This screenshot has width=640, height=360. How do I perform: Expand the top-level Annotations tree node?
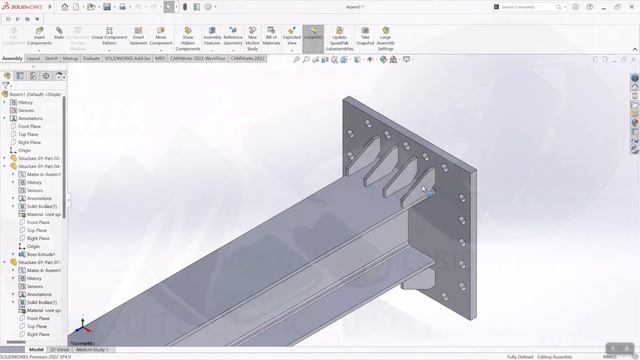click(x=5, y=118)
